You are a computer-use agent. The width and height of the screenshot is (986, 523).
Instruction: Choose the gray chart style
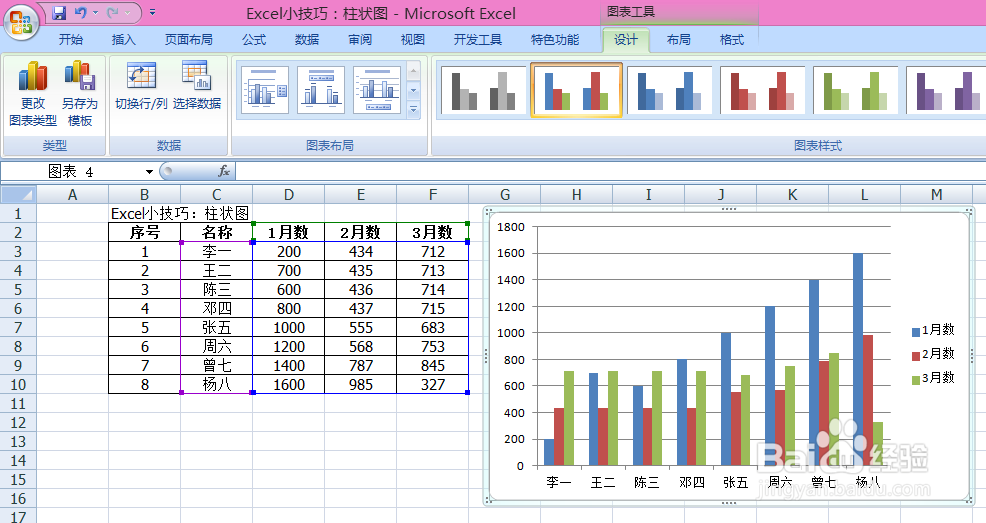click(483, 90)
